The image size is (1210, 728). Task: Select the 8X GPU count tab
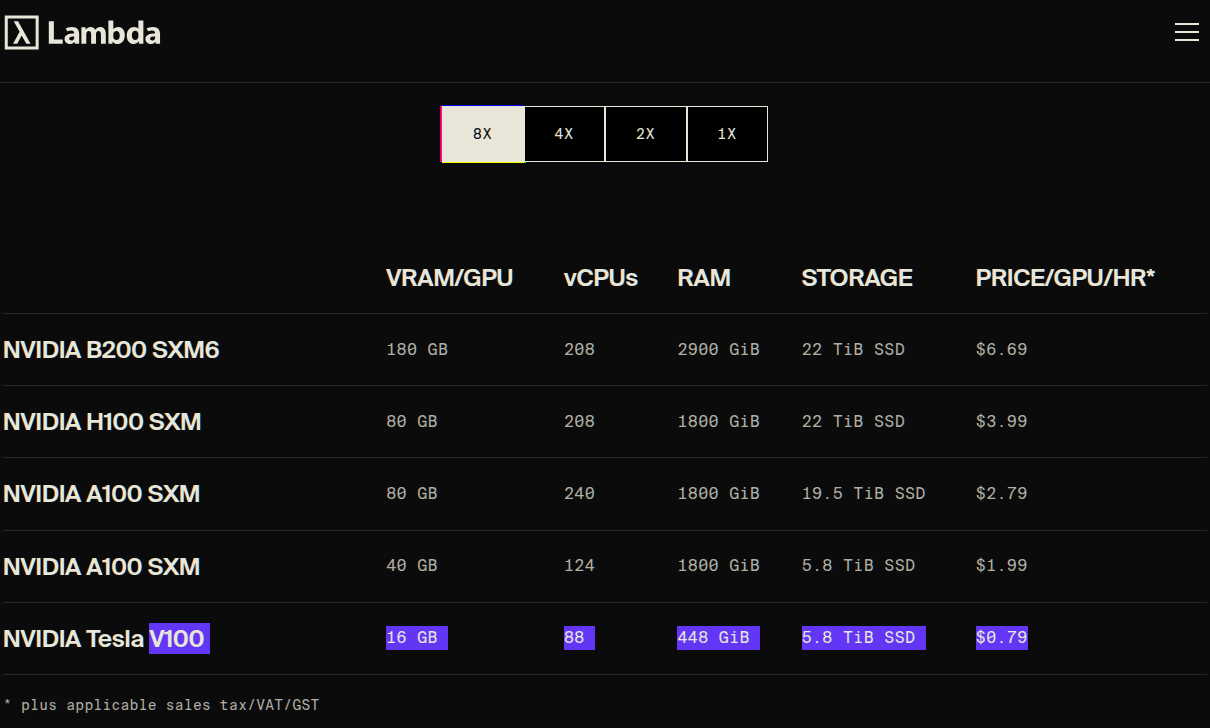point(483,134)
